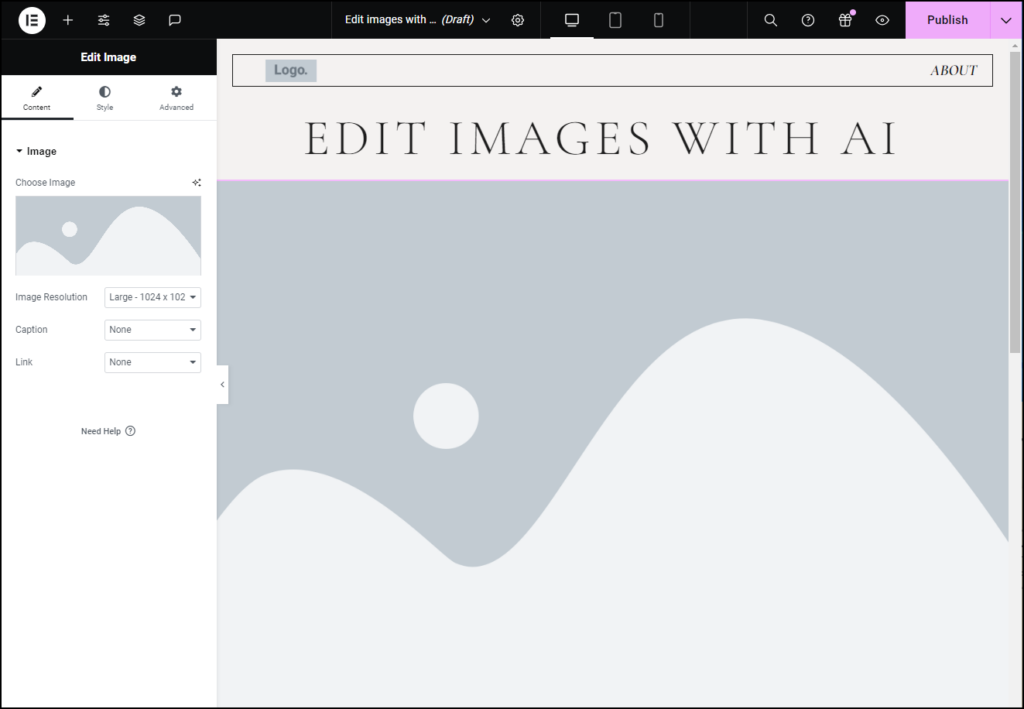Image resolution: width=1024 pixels, height=709 pixels.
Task: Open the Elementor menu logo icon
Action: click(30, 20)
